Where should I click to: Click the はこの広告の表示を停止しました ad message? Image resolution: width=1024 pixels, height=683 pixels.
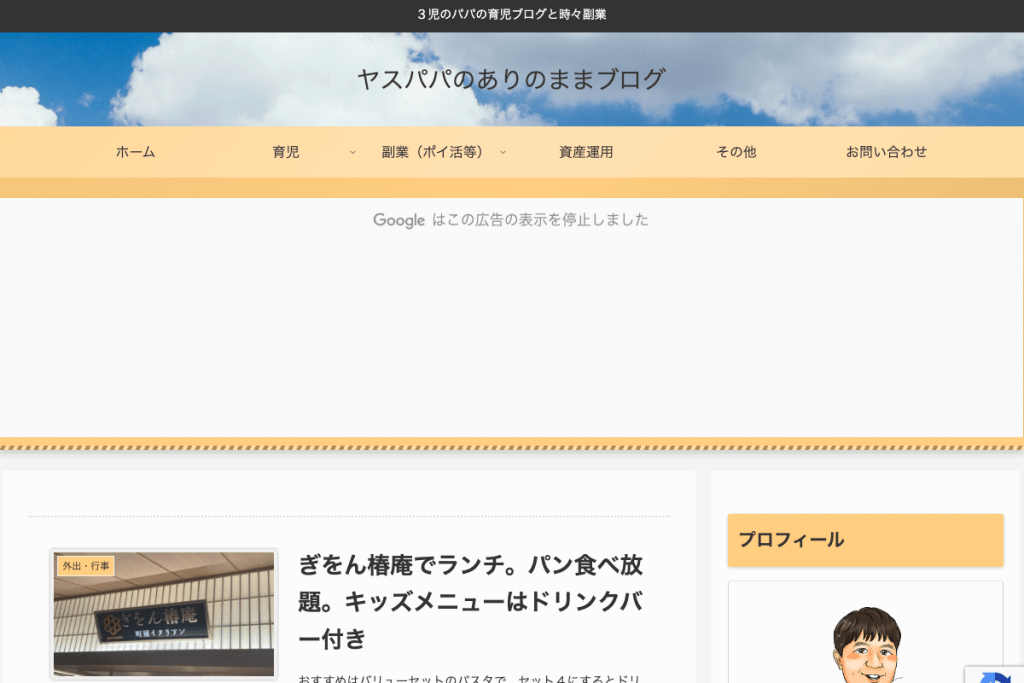click(540, 220)
